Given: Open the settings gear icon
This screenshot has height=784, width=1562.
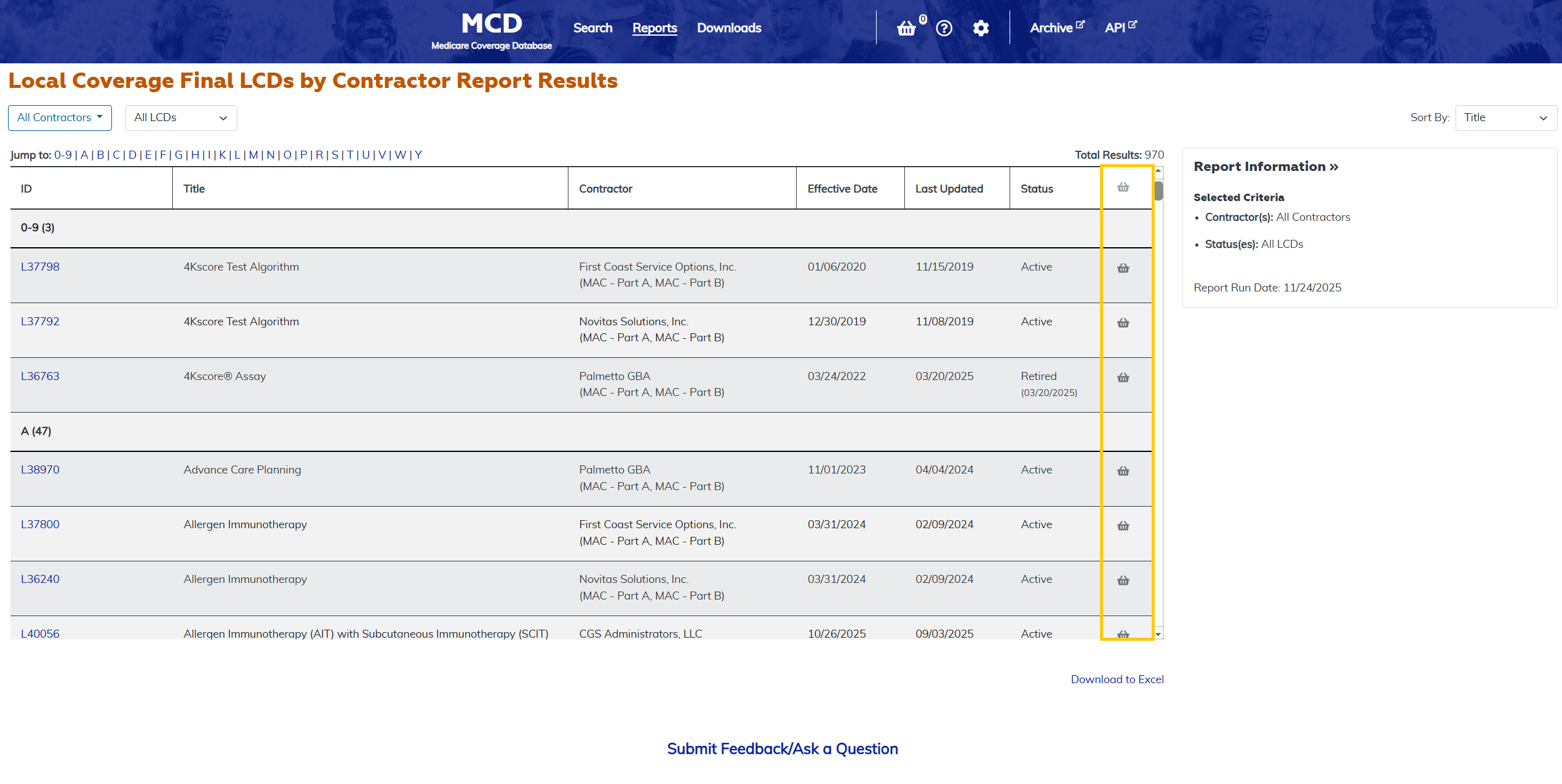Looking at the screenshot, I should [981, 28].
